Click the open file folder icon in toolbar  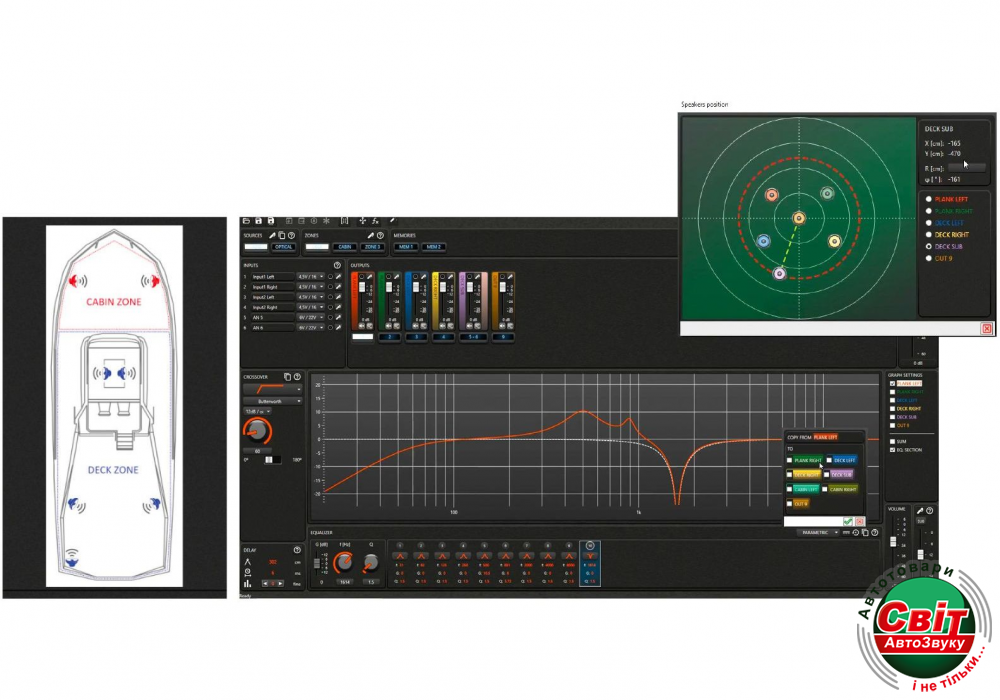point(246,220)
